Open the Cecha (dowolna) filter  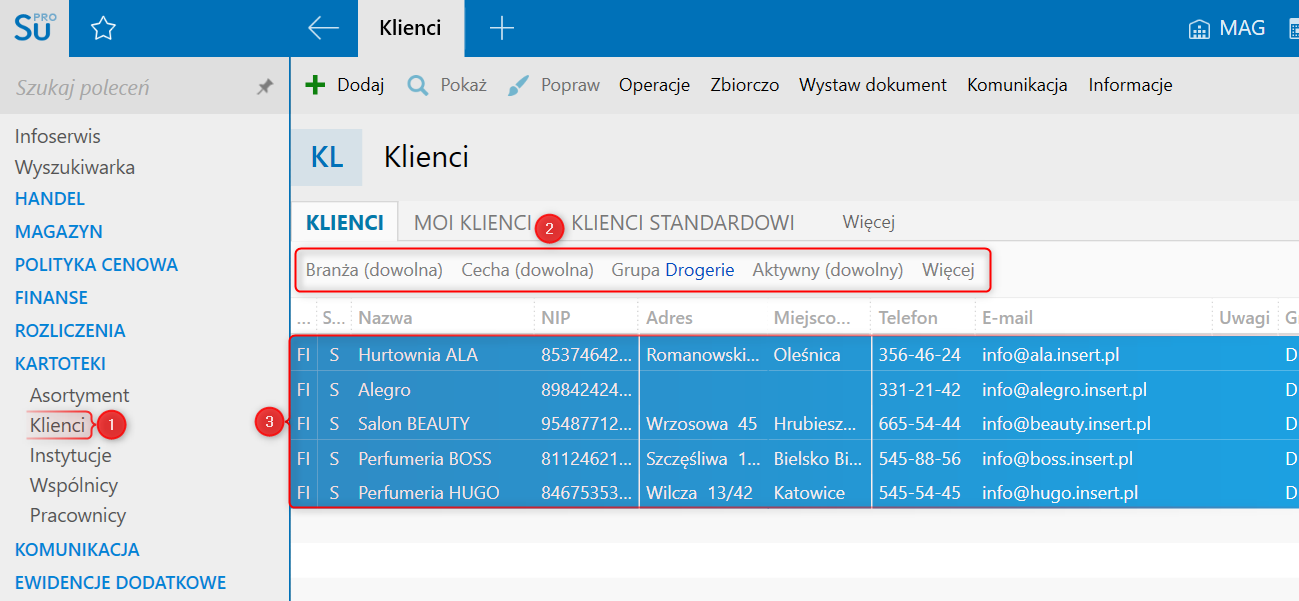(527, 270)
